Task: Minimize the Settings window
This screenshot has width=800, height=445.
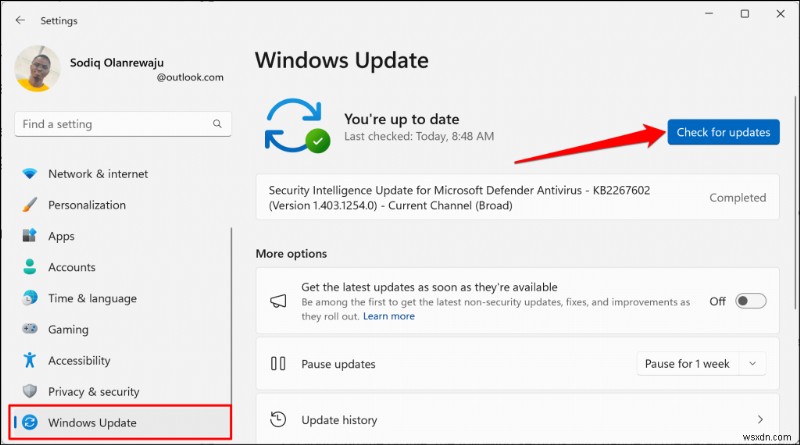Action: 709,14
